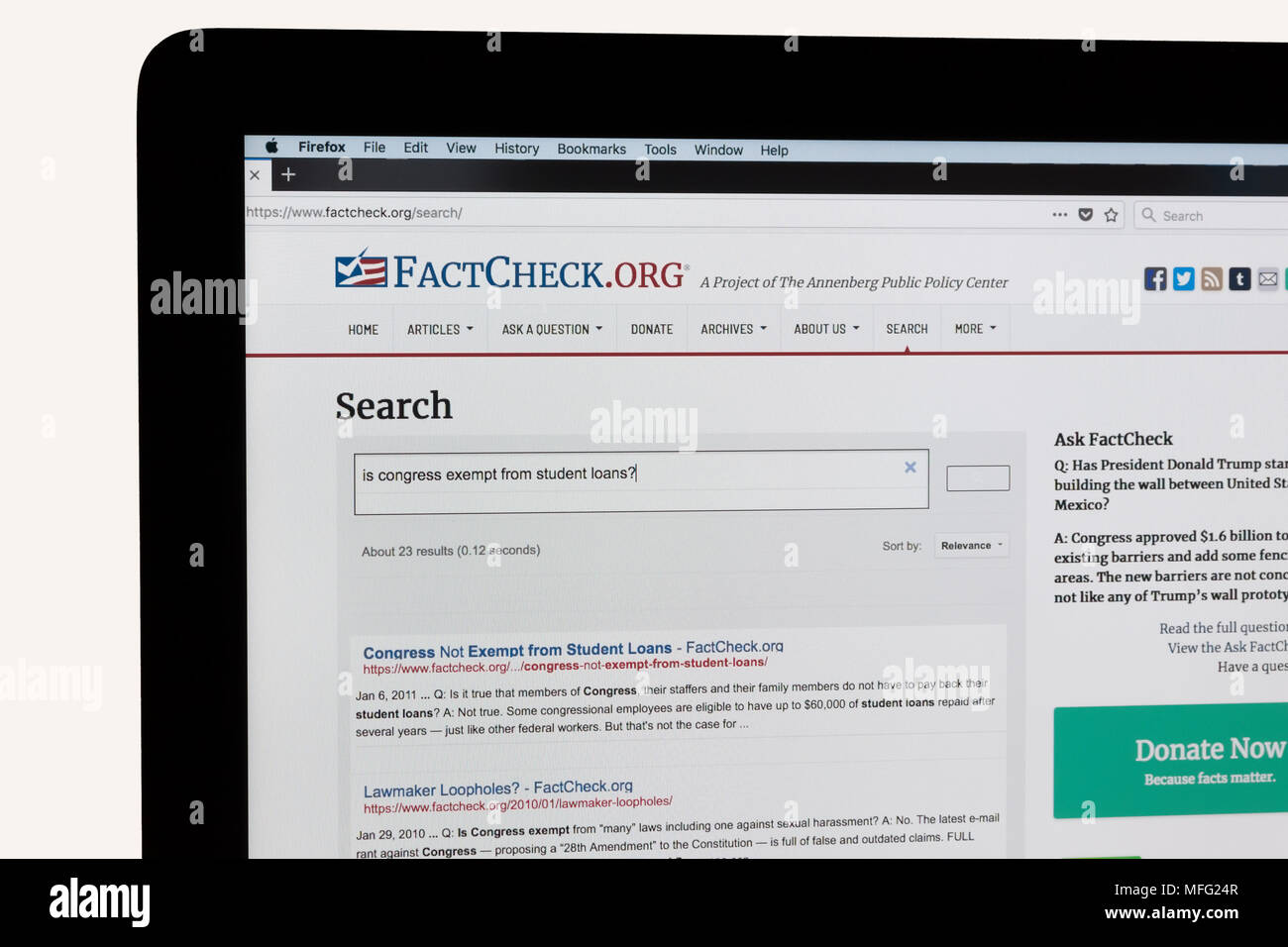Clear the search query with X
Viewport: 1288px width, 947px height.
911,468
